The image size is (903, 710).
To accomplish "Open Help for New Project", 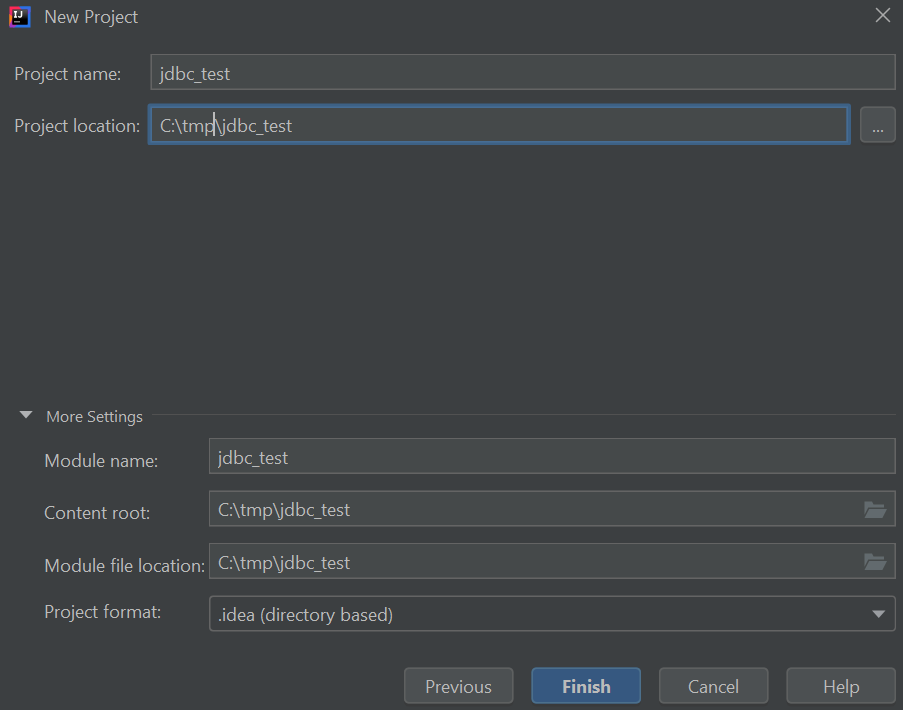I will [841, 686].
